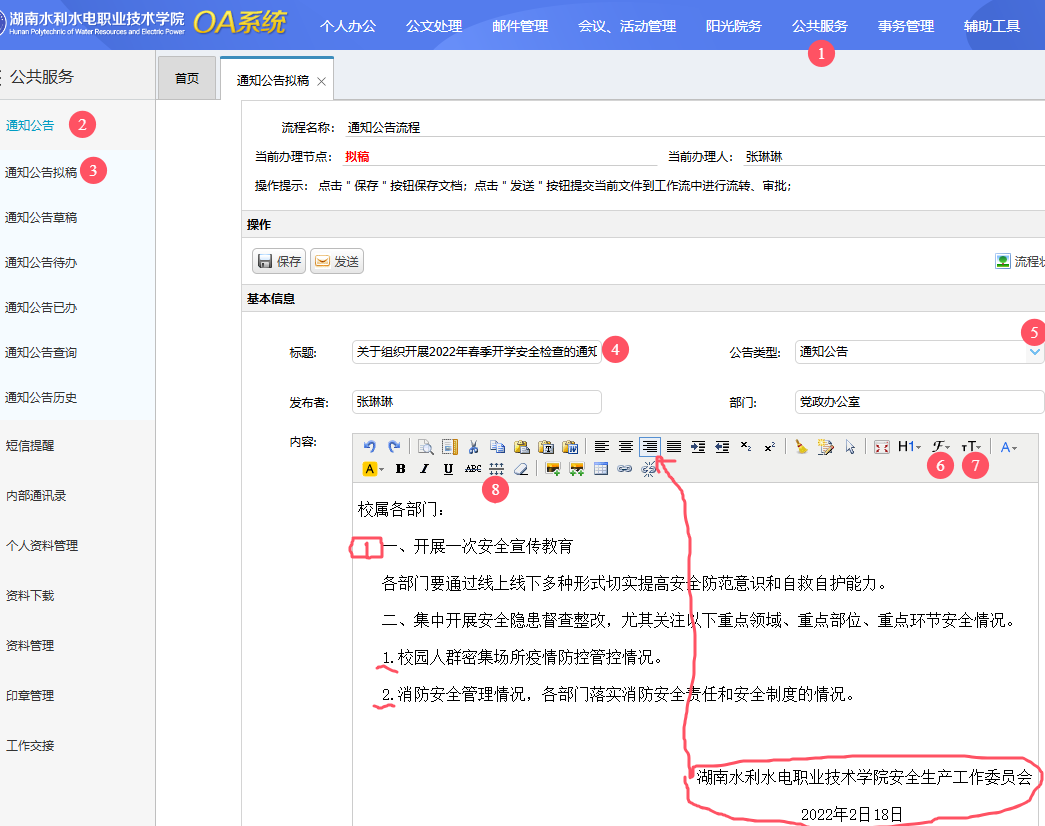The height and width of the screenshot is (826, 1045).
Task: Insert multiple images icon
Action: coord(576,469)
